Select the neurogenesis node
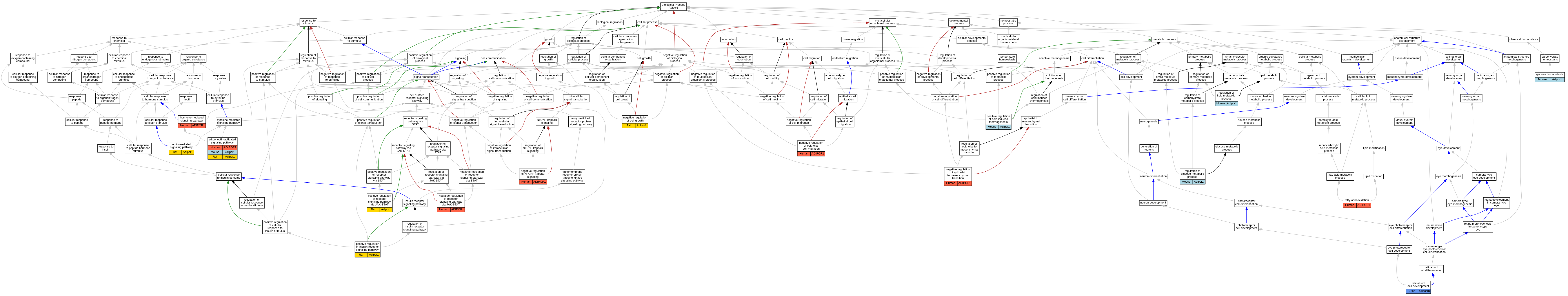 click(x=1149, y=121)
